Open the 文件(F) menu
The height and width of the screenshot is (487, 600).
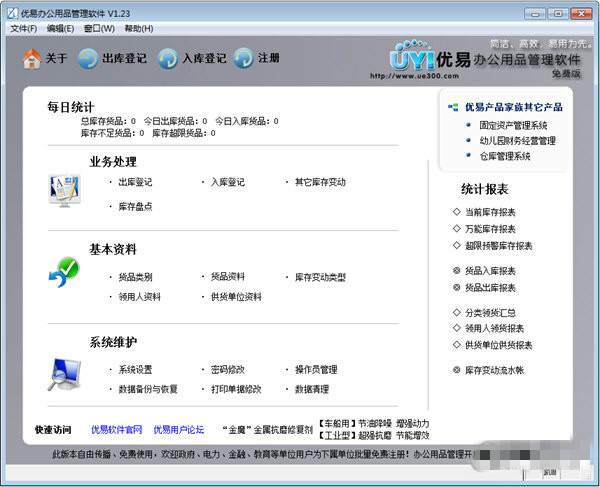pyautogui.click(x=23, y=29)
